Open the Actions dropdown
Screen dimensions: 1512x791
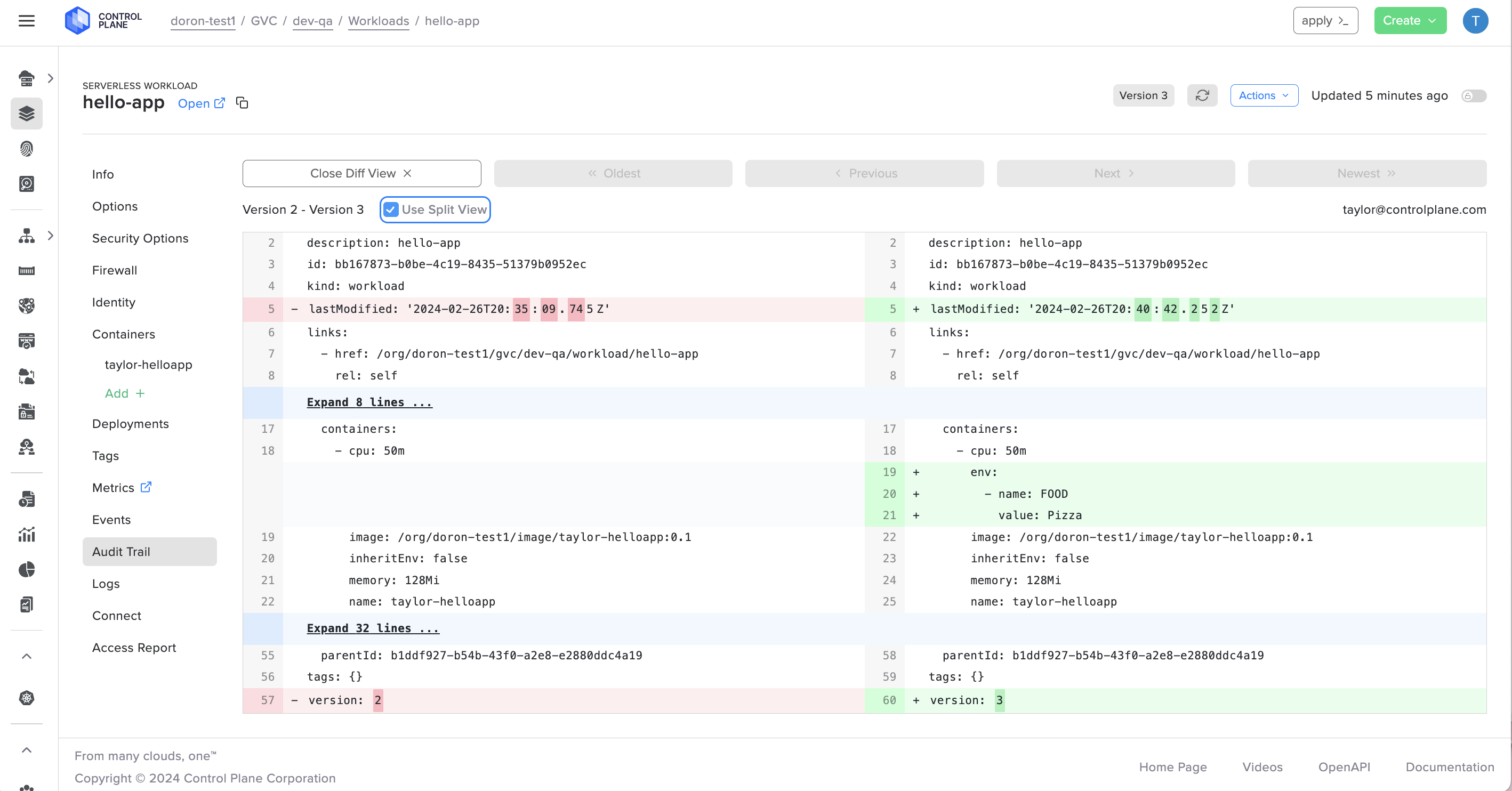click(1263, 95)
